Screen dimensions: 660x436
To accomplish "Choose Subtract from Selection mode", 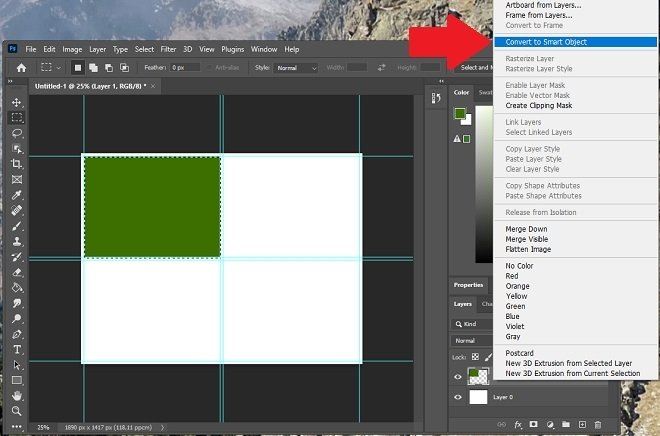I will 109,67.
